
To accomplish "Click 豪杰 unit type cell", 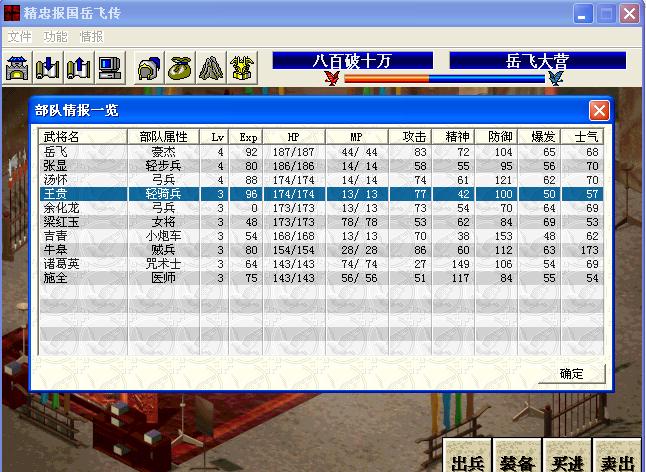I will click(x=163, y=152).
